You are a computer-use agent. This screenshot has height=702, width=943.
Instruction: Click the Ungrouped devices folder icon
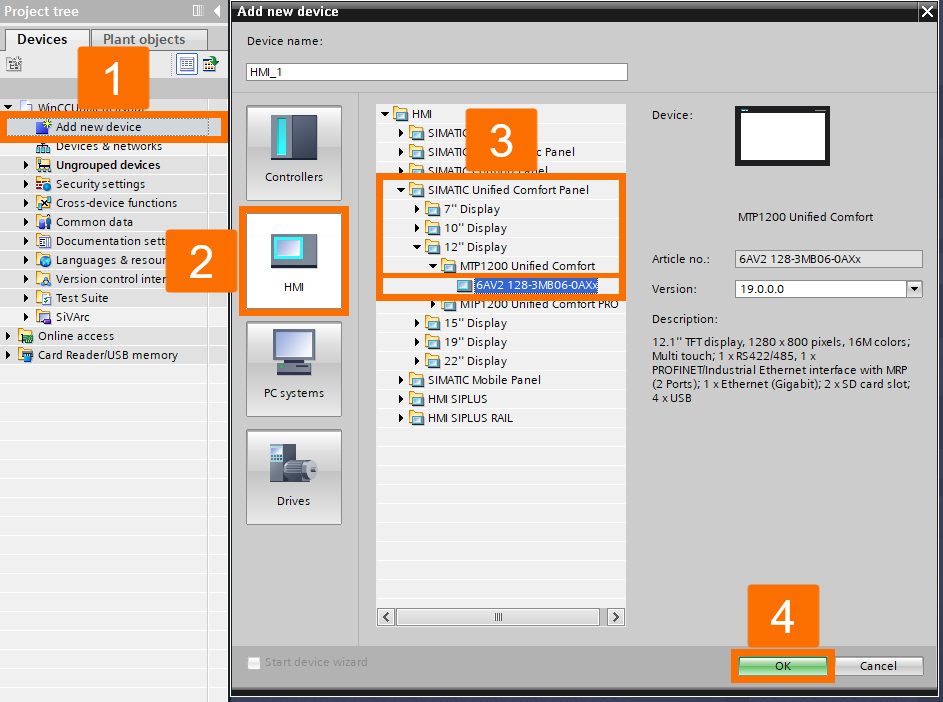[x=43, y=165]
